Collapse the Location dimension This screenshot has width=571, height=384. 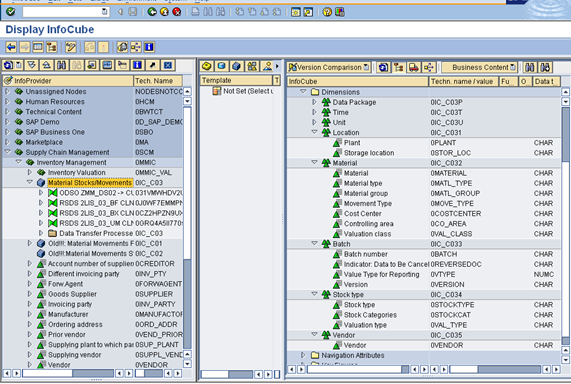(314, 132)
